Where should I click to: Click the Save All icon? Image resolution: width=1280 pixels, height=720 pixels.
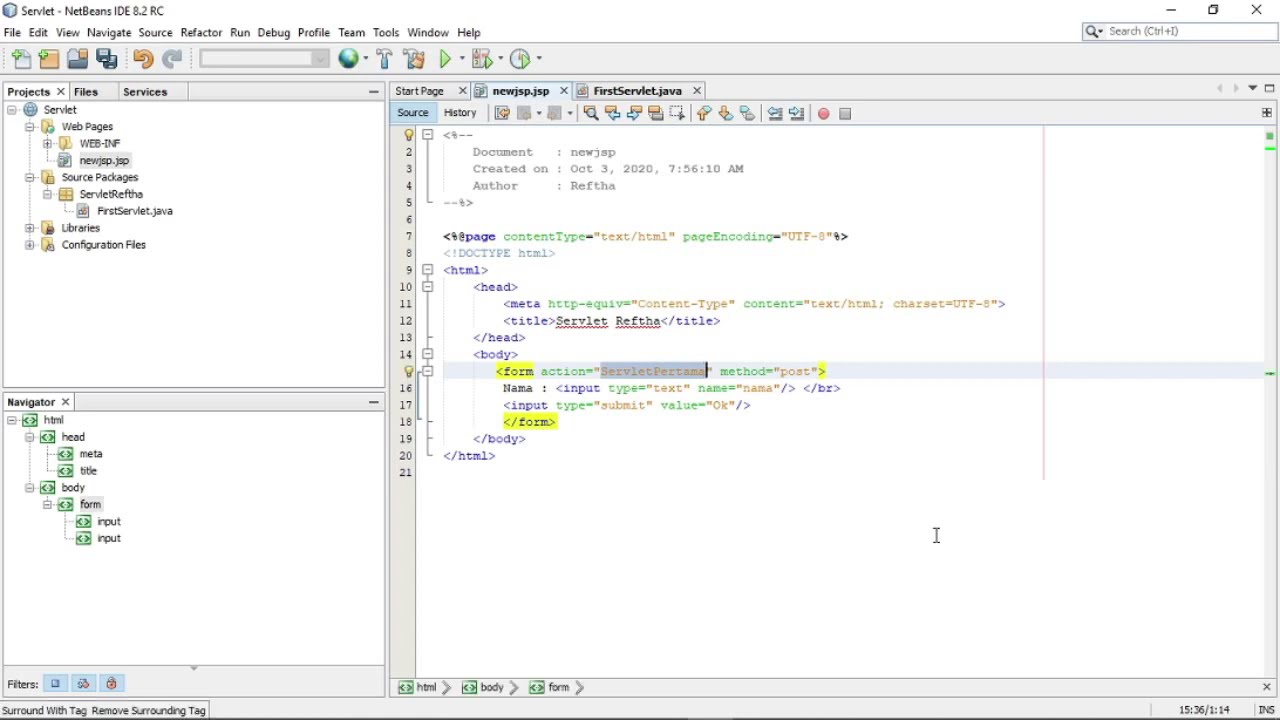click(107, 59)
